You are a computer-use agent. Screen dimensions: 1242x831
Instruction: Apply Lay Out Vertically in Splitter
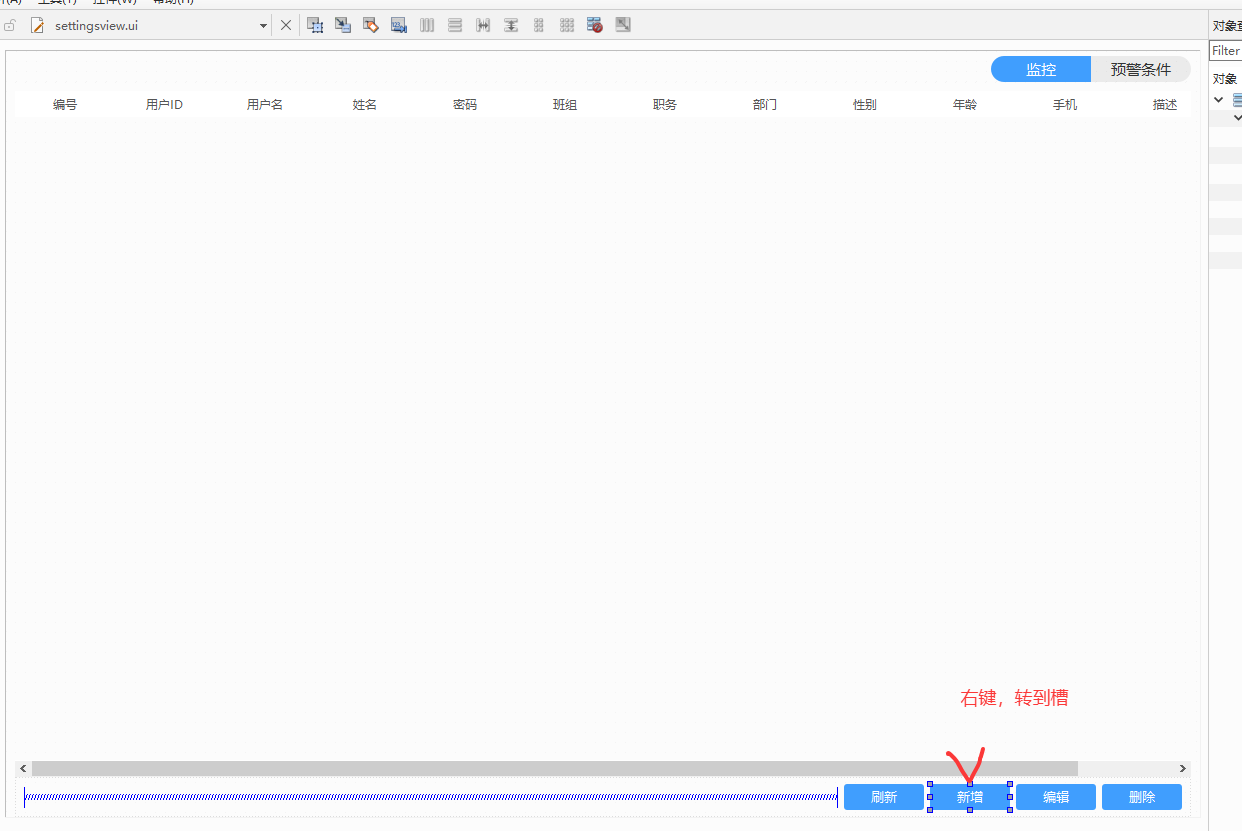click(x=511, y=25)
